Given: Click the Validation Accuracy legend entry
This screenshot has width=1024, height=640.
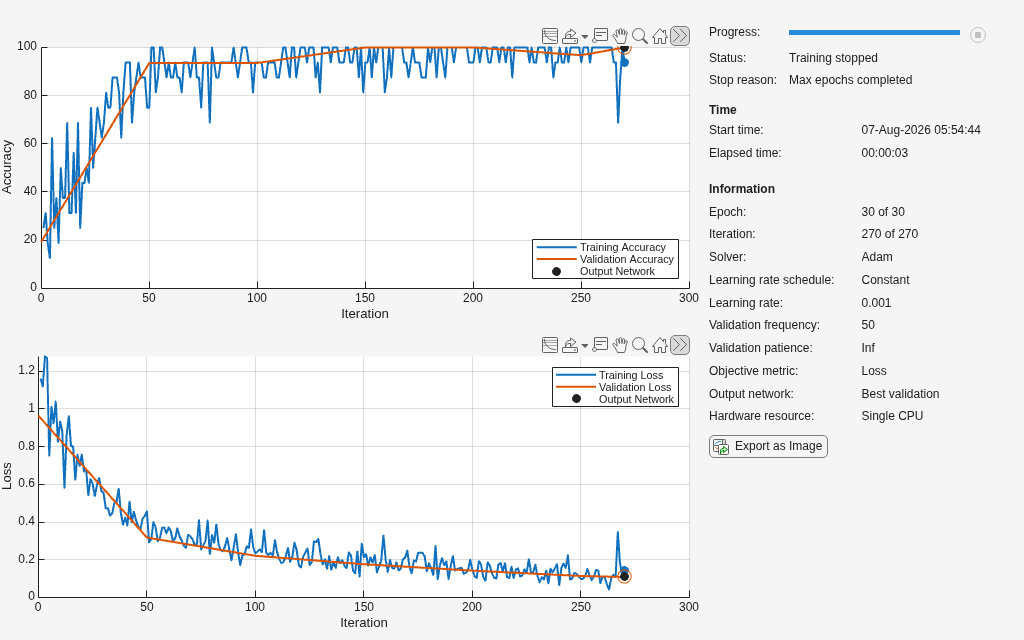Looking at the screenshot, I should [604, 259].
